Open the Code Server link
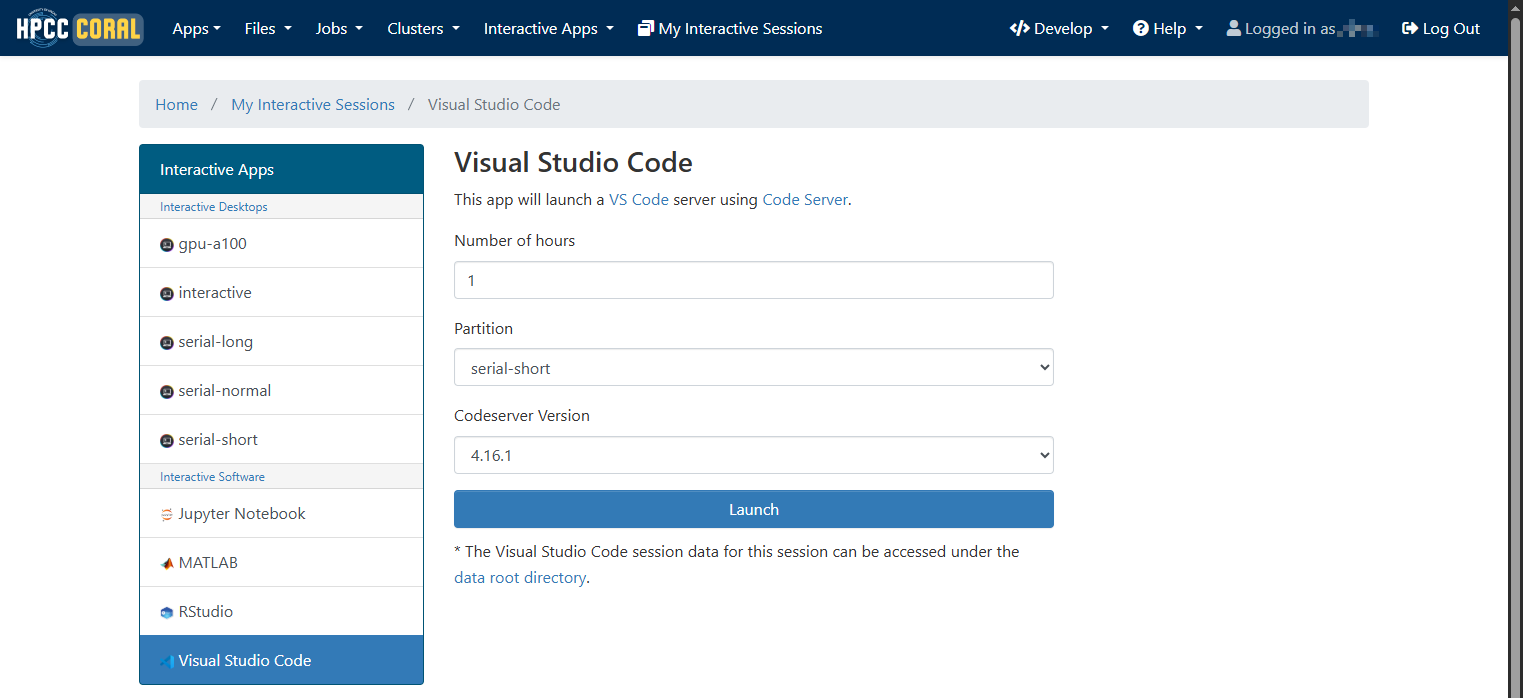Screen dimensions: 1523x698 [805, 199]
